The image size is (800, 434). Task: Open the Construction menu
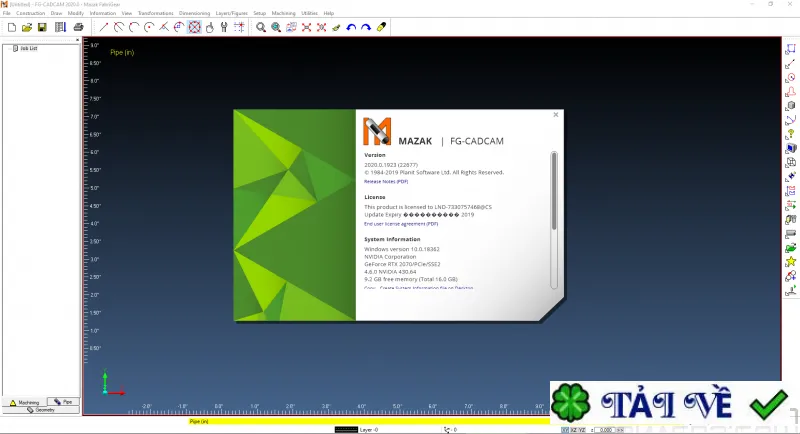31,13
